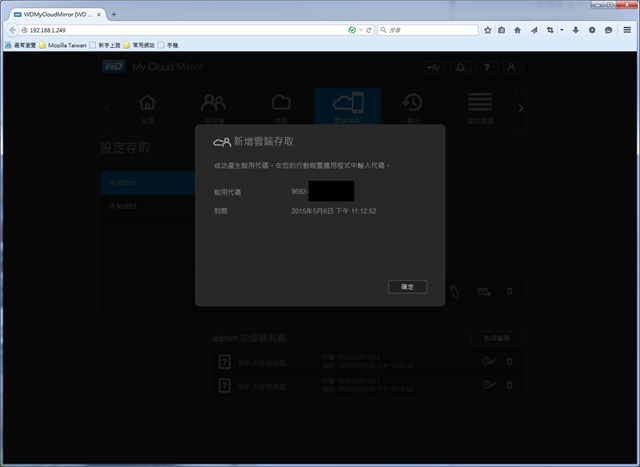Image resolution: width=640 pixels, height=467 pixels.
Task: Reload the page with the refresh icon
Action: pos(369,30)
